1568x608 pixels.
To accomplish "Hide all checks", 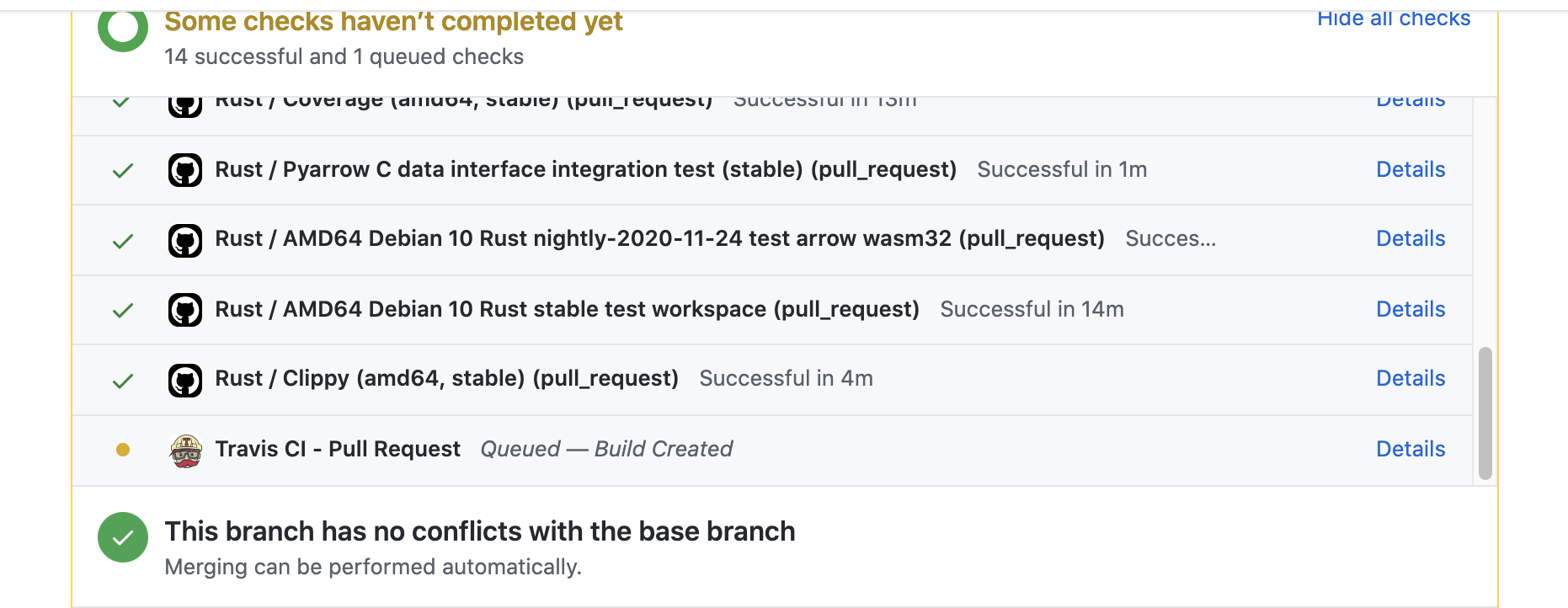I will pos(1393,19).
